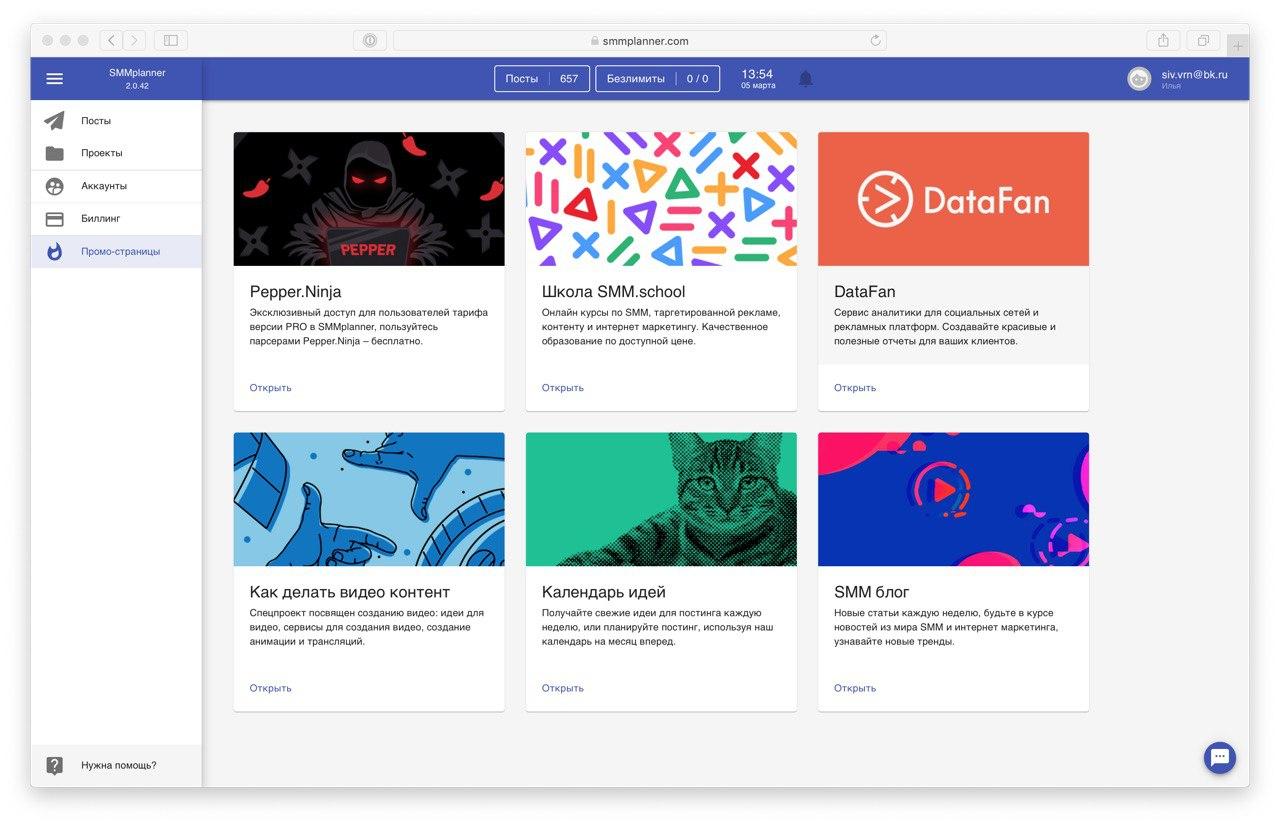Screen dimensions: 1280x825
Task: Click the Календарь идей card title
Action: coord(603,592)
